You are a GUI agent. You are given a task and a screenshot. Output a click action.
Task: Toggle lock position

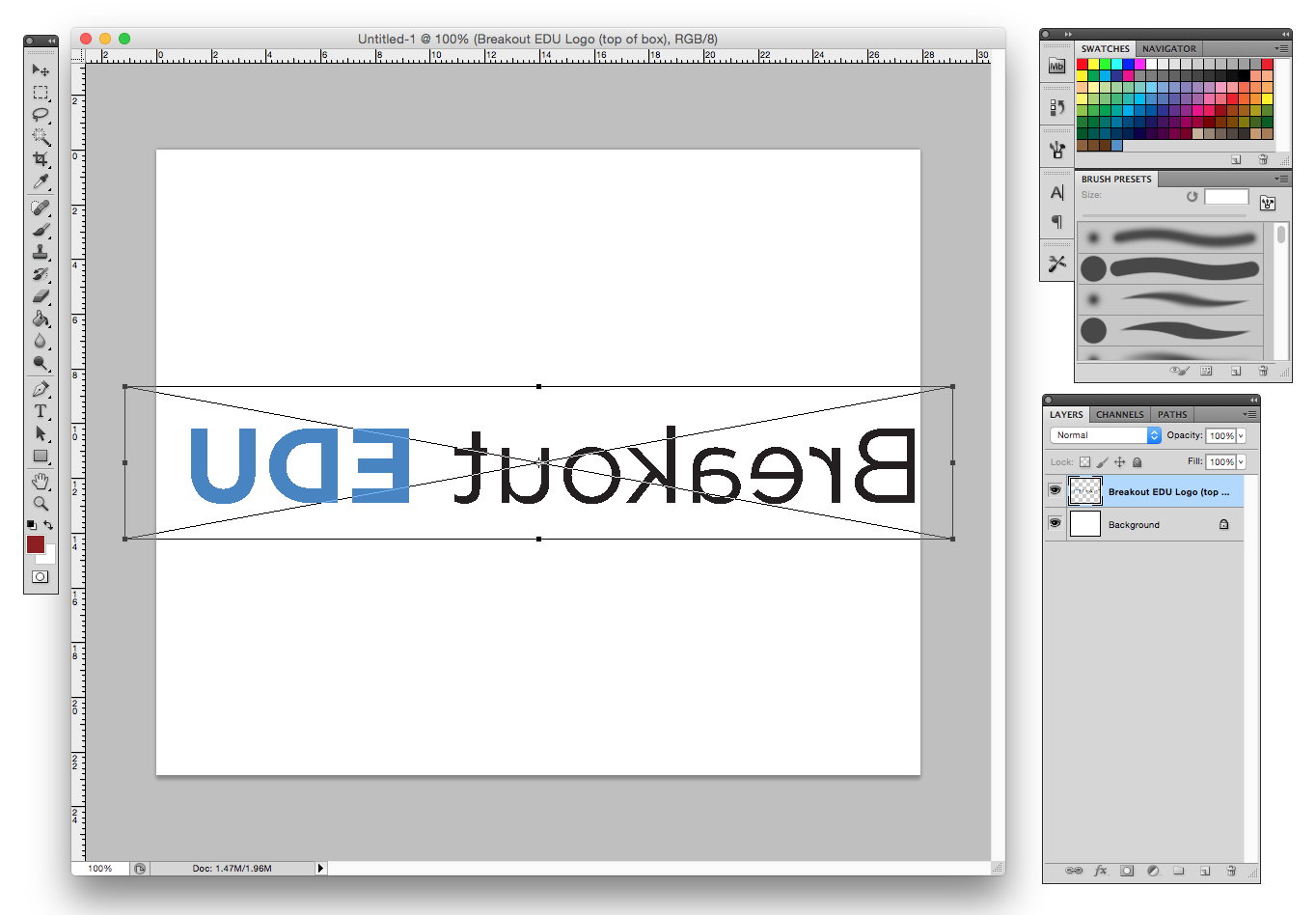click(1119, 462)
